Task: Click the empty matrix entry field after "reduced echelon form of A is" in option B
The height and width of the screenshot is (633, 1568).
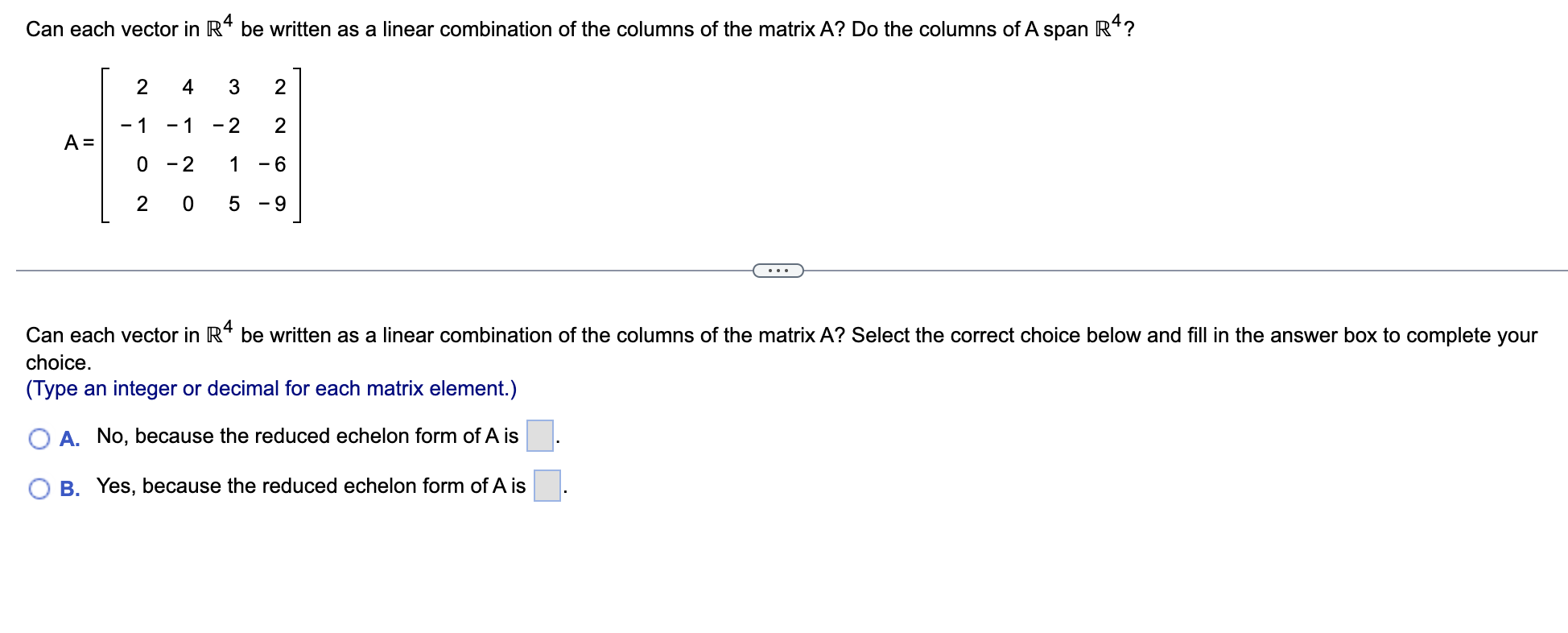Action: [547, 486]
